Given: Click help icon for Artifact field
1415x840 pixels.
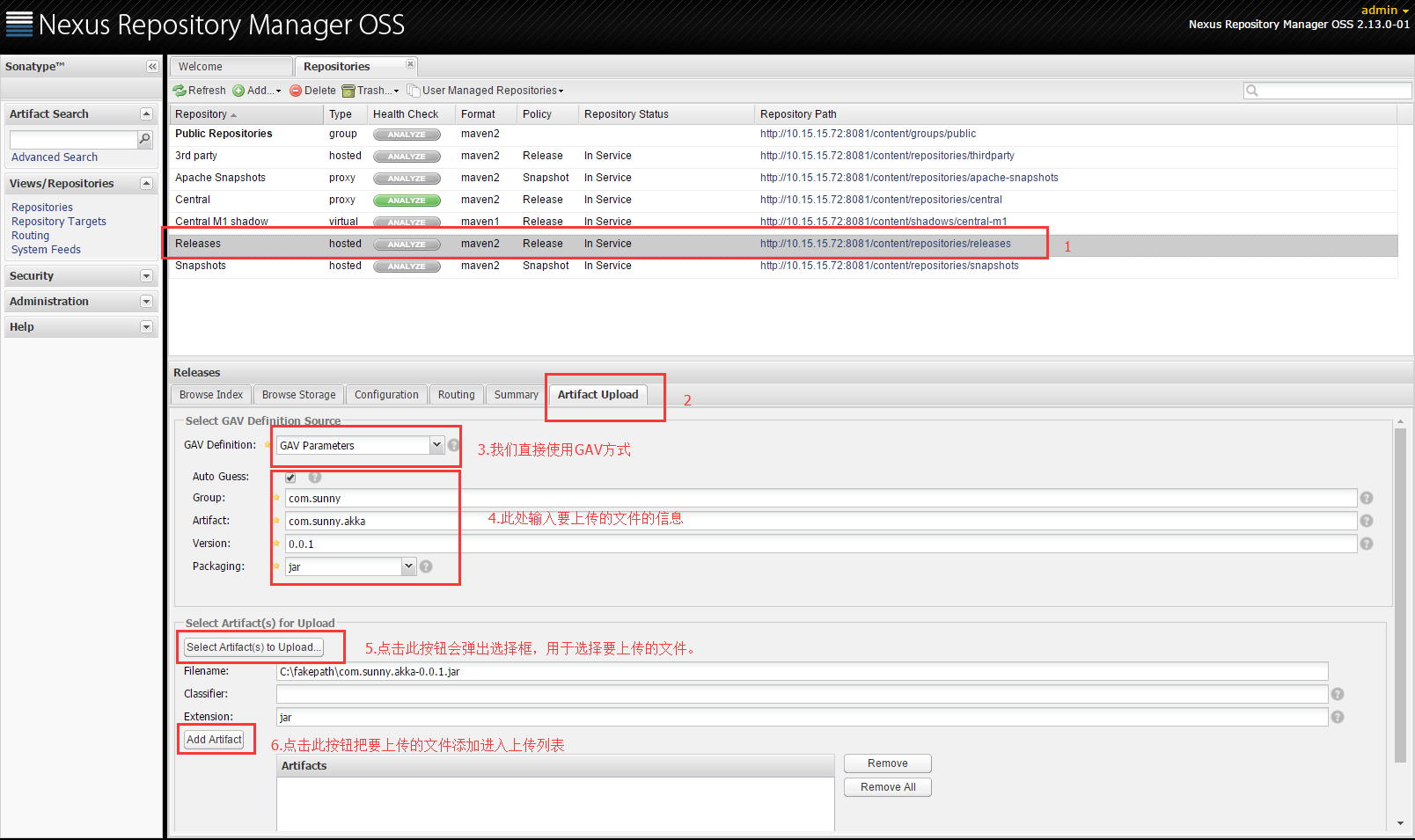Looking at the screenshot, I should pyautogui.click(x=1367, y=521).
